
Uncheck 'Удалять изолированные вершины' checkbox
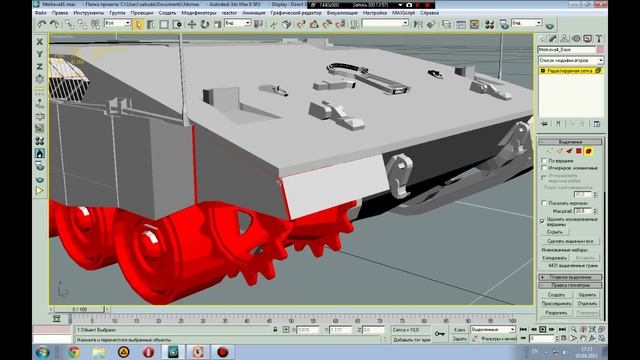tap(543, 221)
